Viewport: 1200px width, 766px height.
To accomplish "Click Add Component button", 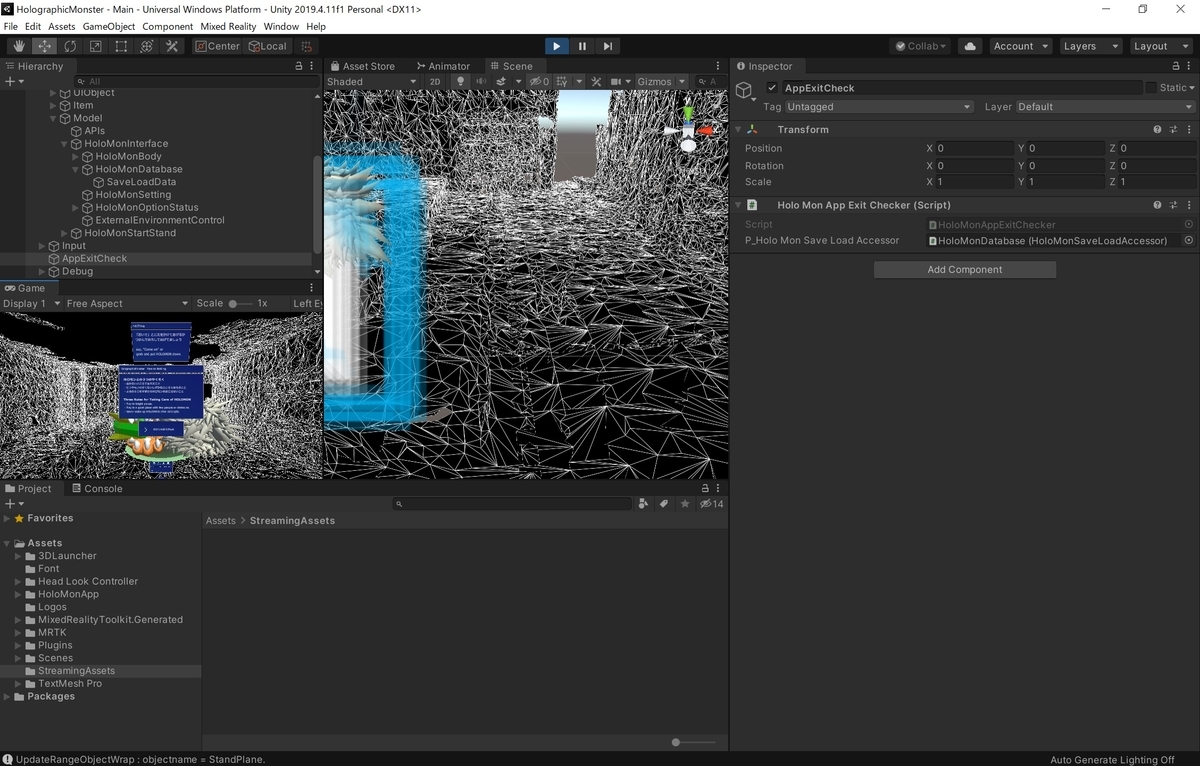I will click(x=964, y=269).
